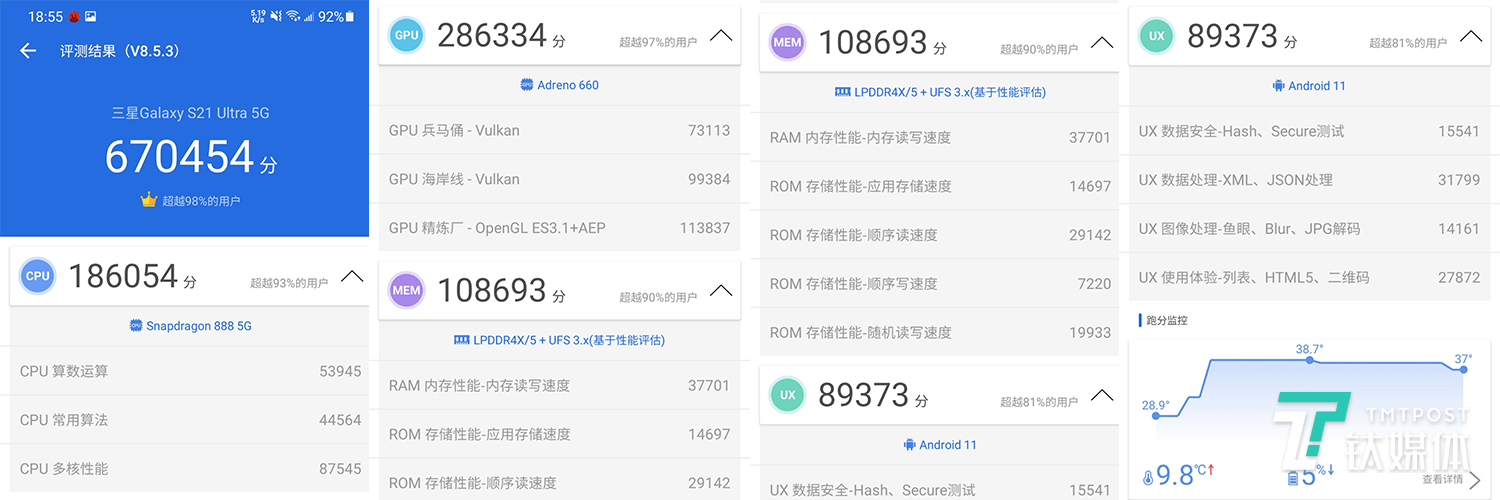The height and width of the screenshot is (500, 1500).
Task: Collapse UX section chevron below ROM 随机读写速度
Action: point(1102,395)
